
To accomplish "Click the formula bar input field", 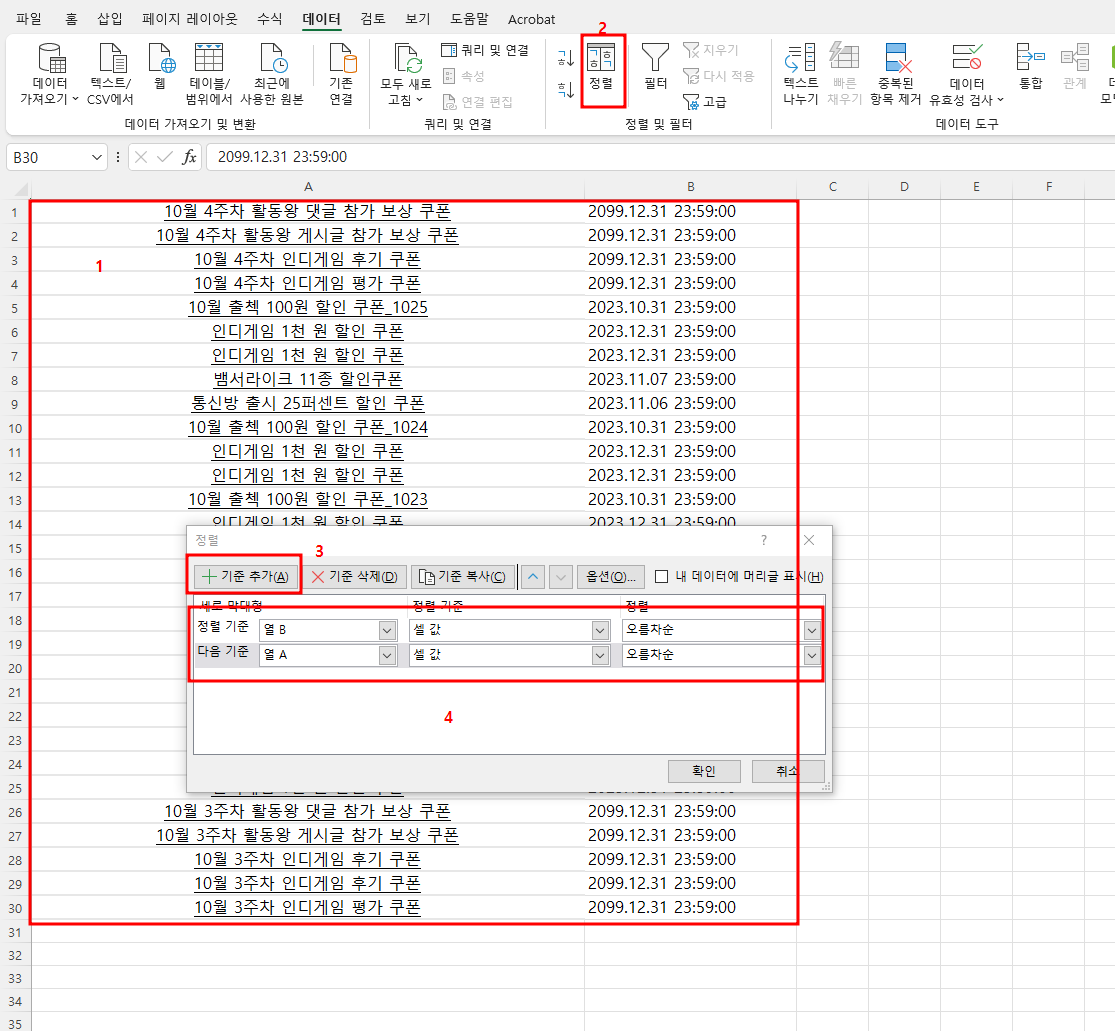I will (x=650, y=157).
